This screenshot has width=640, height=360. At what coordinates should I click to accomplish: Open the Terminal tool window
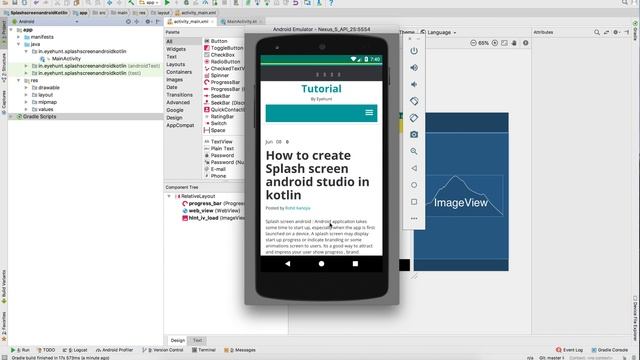tap(204, 350)
